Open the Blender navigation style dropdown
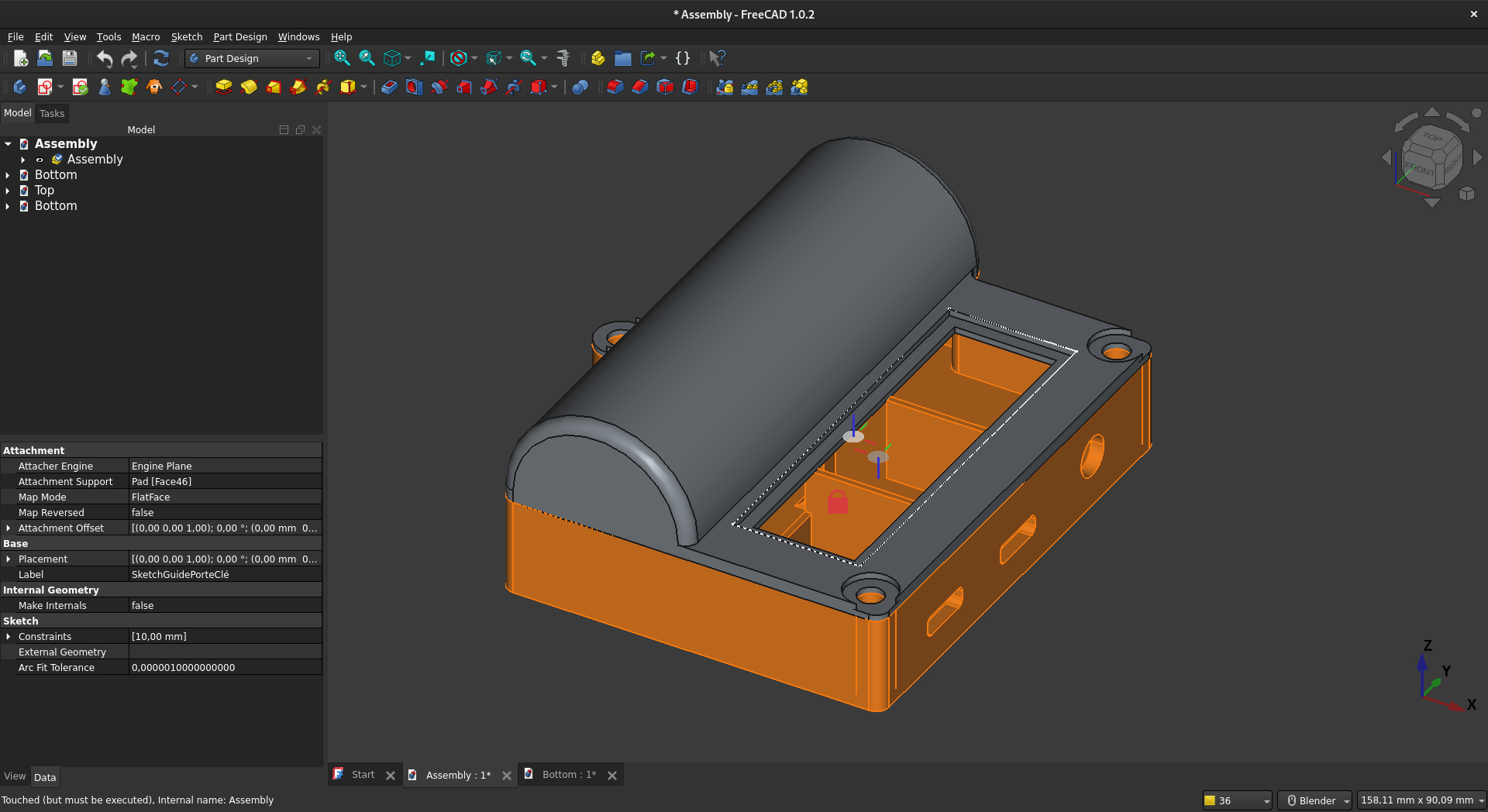The width and height of the screenshot is (1488, 812). [1315, 800]
